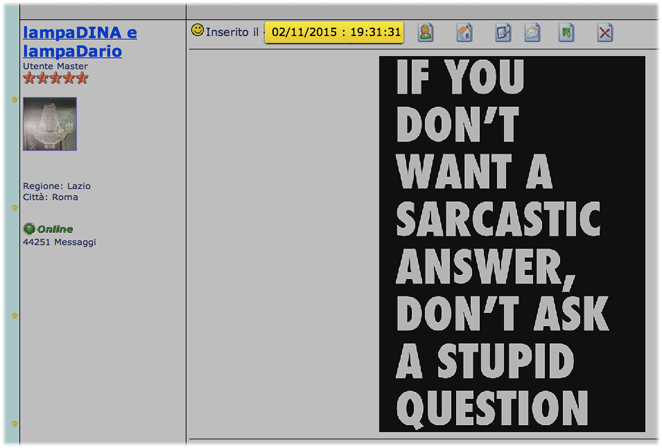662x448 pixels.
Task: Click the Inserito il label
Action: [x=232, y=32]
